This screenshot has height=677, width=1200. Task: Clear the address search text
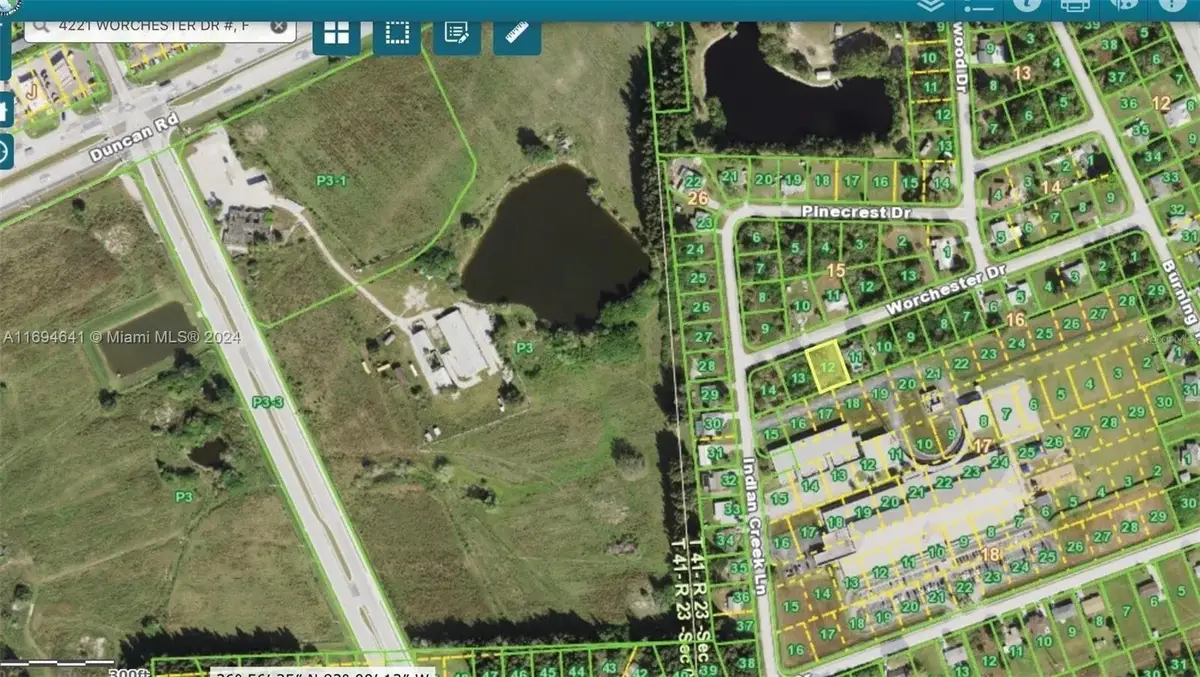point(278,27)
